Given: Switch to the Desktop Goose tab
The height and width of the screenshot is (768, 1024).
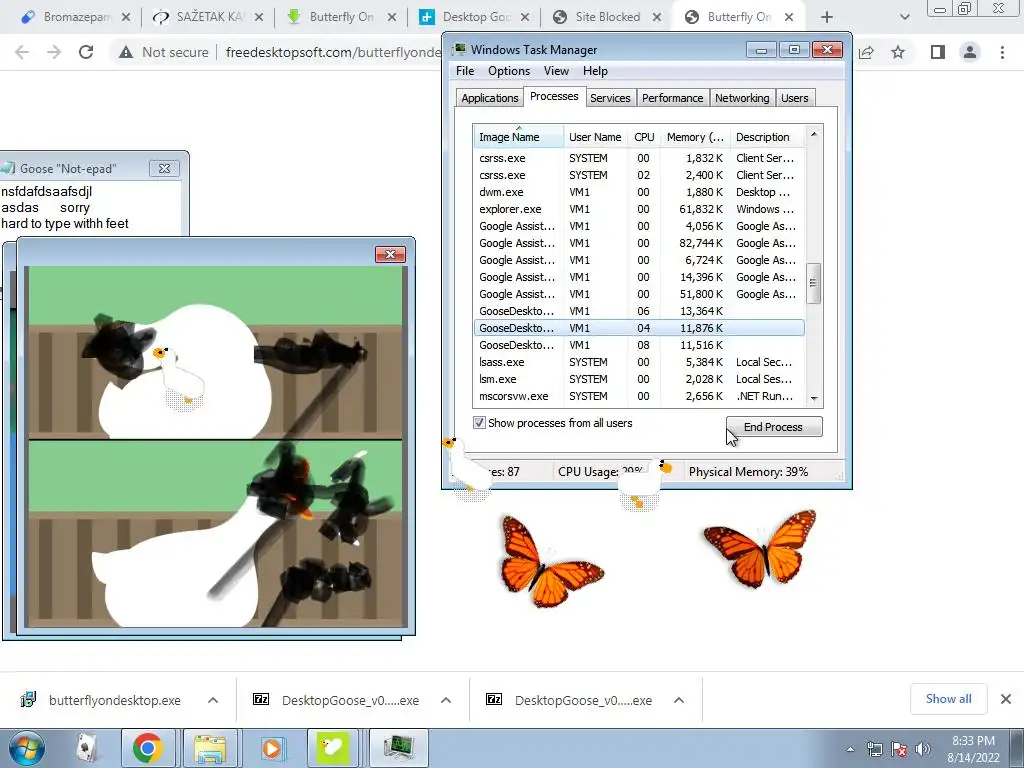Looking at the screenshot, I should click(475, 17).
